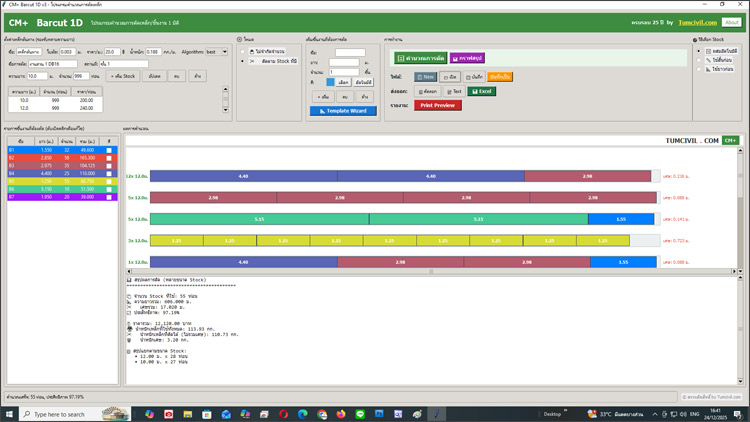The image size is (750, 422).
Task: Click the length input field showing 10.0
Action: pyautogui.click(x=37, y=75)
